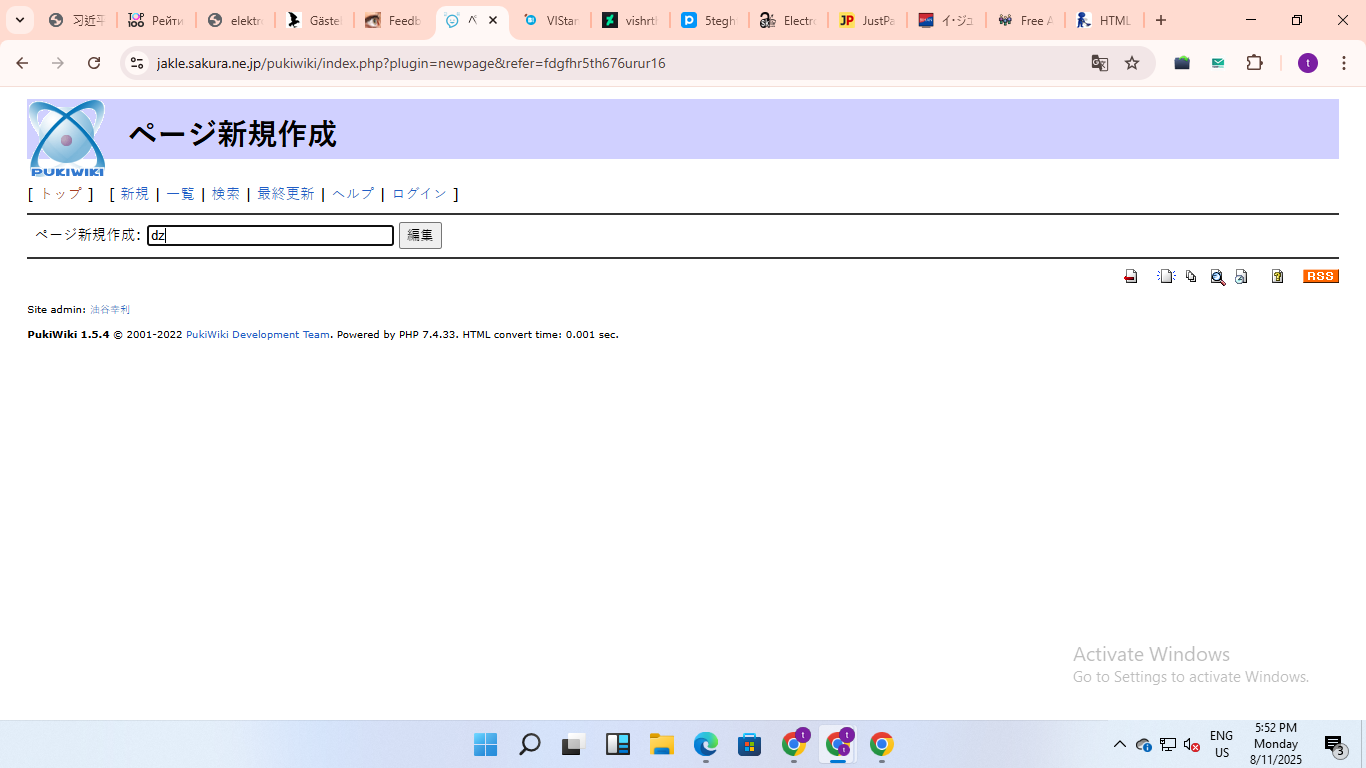1366x768 pixels.
Task: Open the ログイン link
Action: coord(419,194)
